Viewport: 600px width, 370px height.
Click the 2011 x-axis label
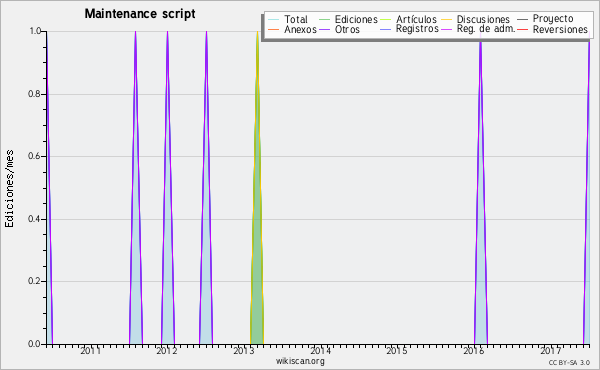click(x=90, y=351)
